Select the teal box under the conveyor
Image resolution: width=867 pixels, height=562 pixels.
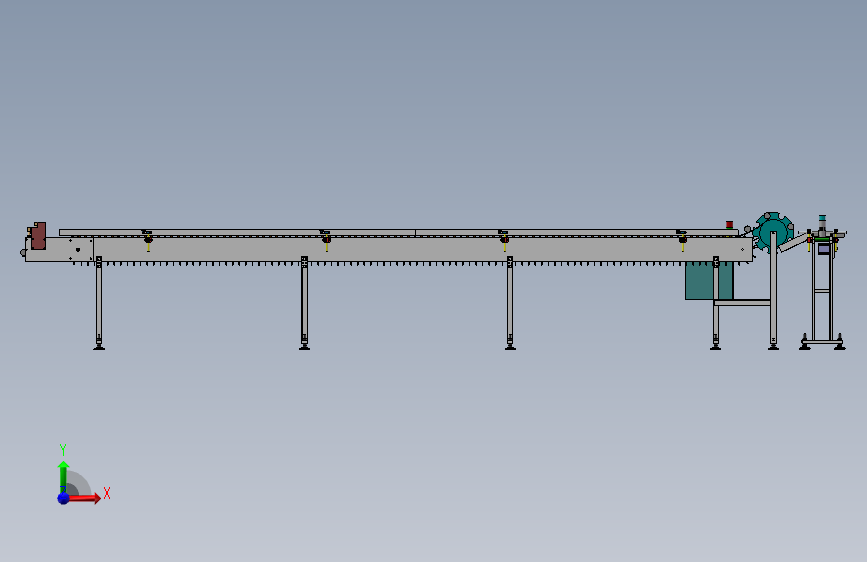[709, 281]
